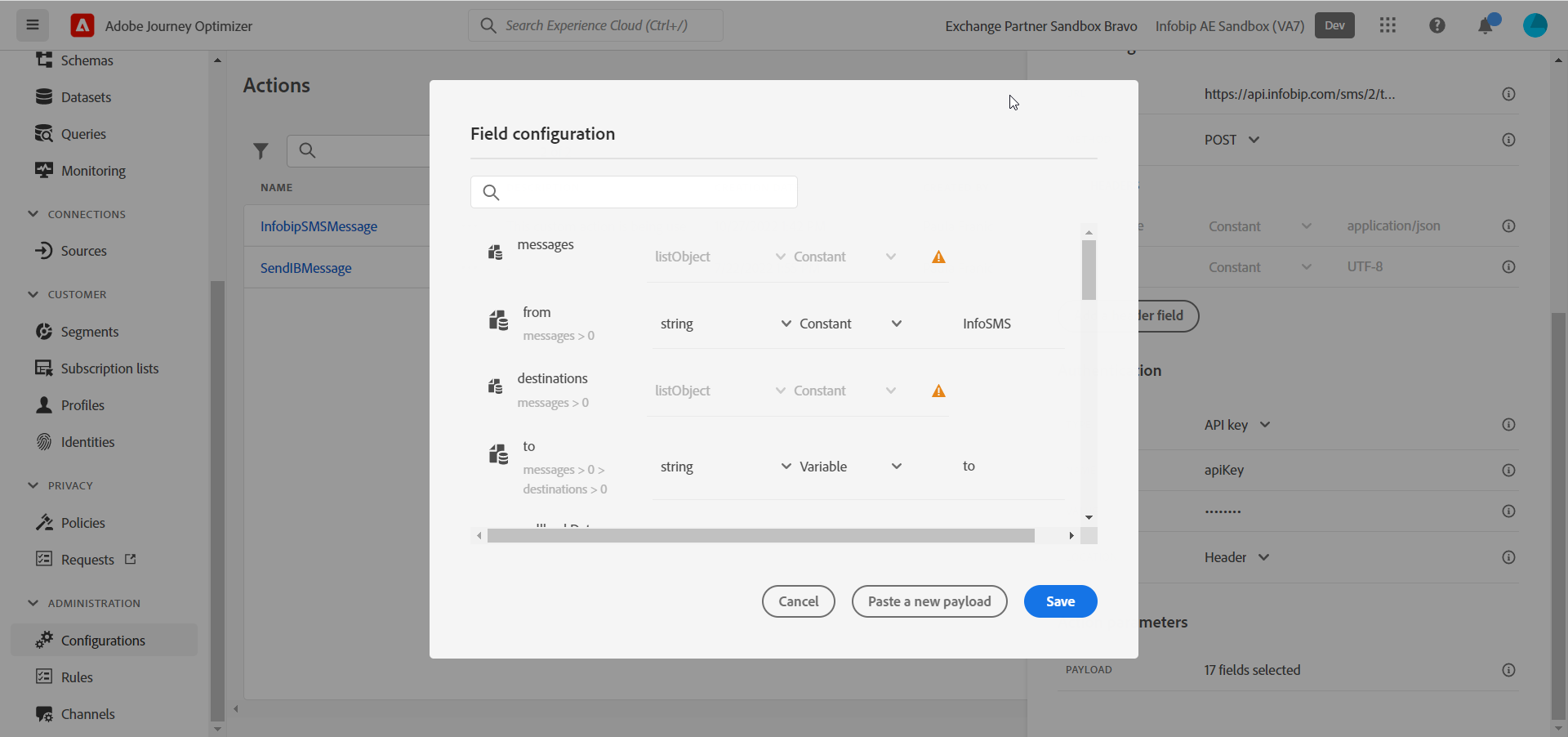Collapse the ADMINISTRATION sidebar section

tap(33, 603)
